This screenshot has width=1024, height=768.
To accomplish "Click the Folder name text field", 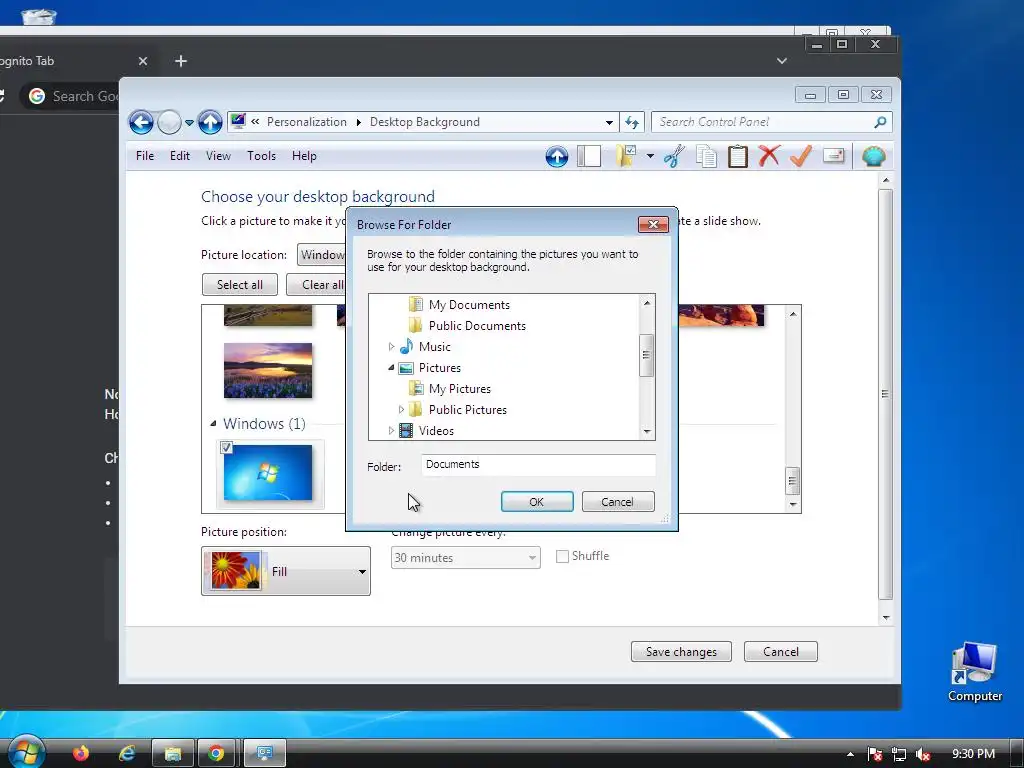I will pyautogui.click(x=538, y=465).
